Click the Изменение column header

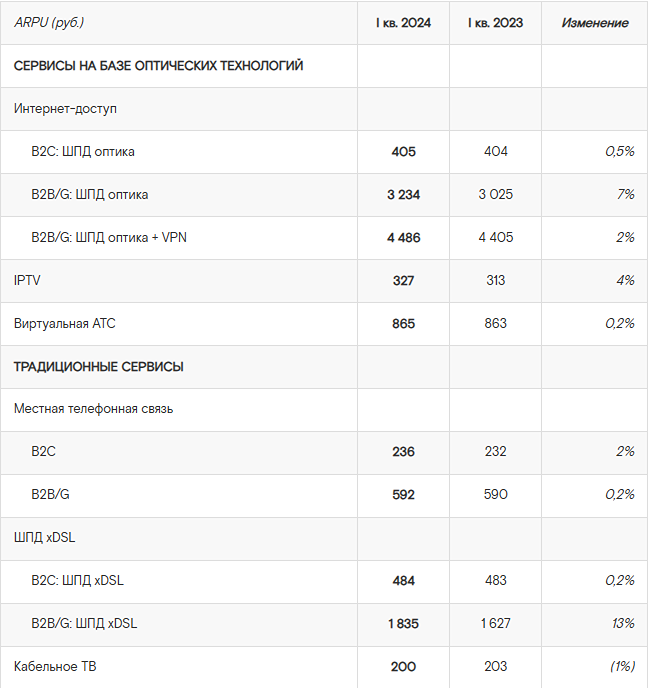pos(595,23)
